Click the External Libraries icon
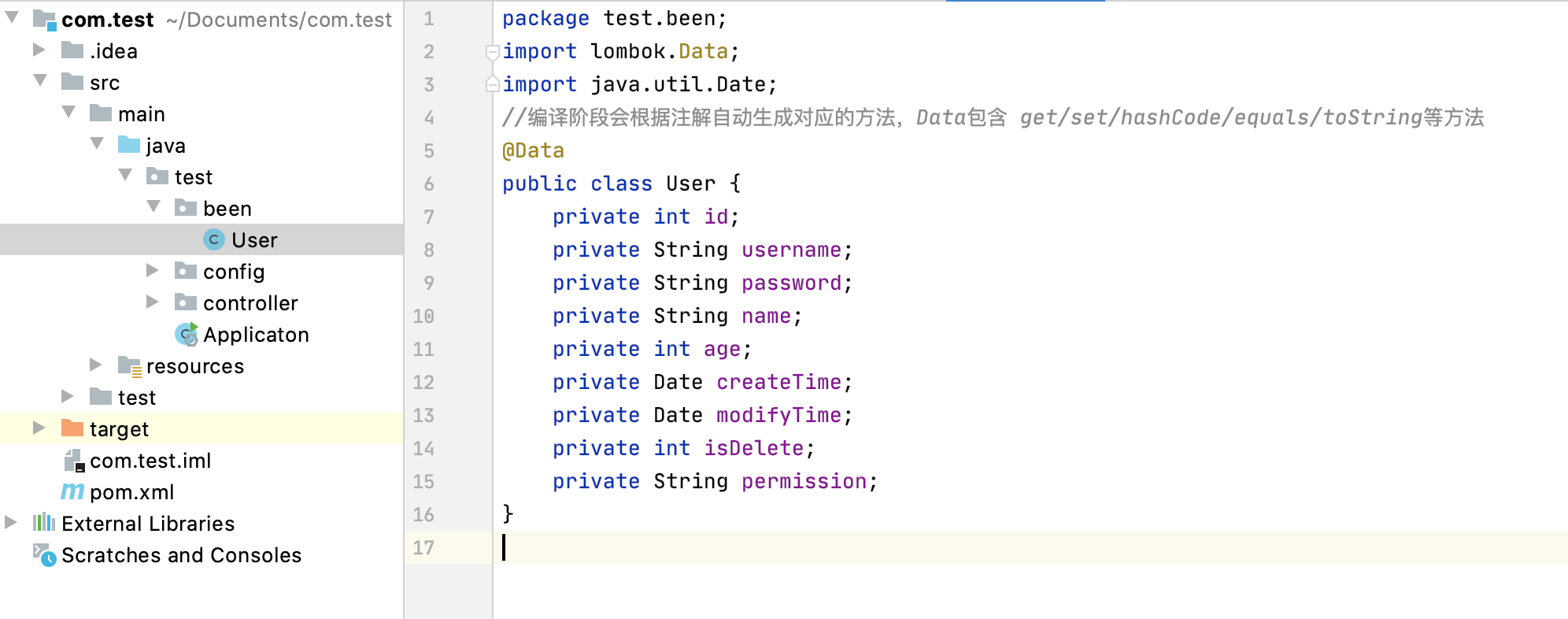 (44, 523)
